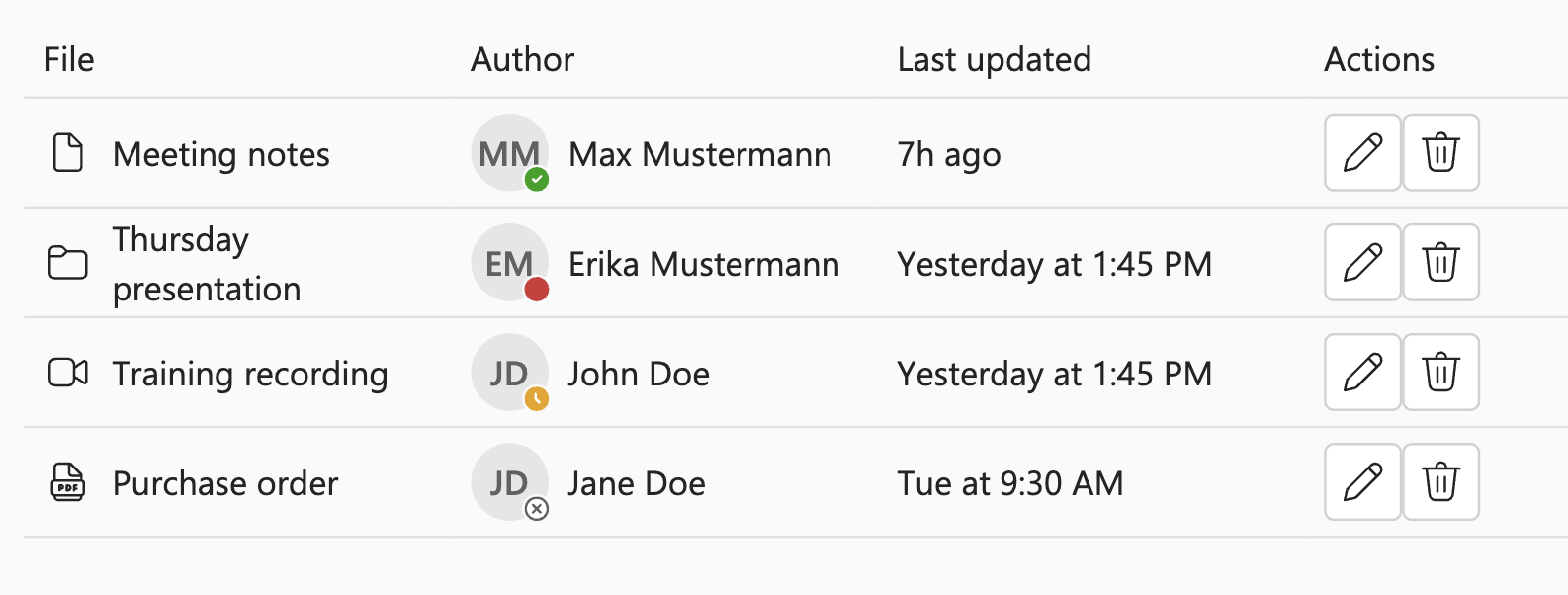This screenshot has height=595, width=1568.
Task: Click John Doe's avatar with away status
Action: point(509,373)
